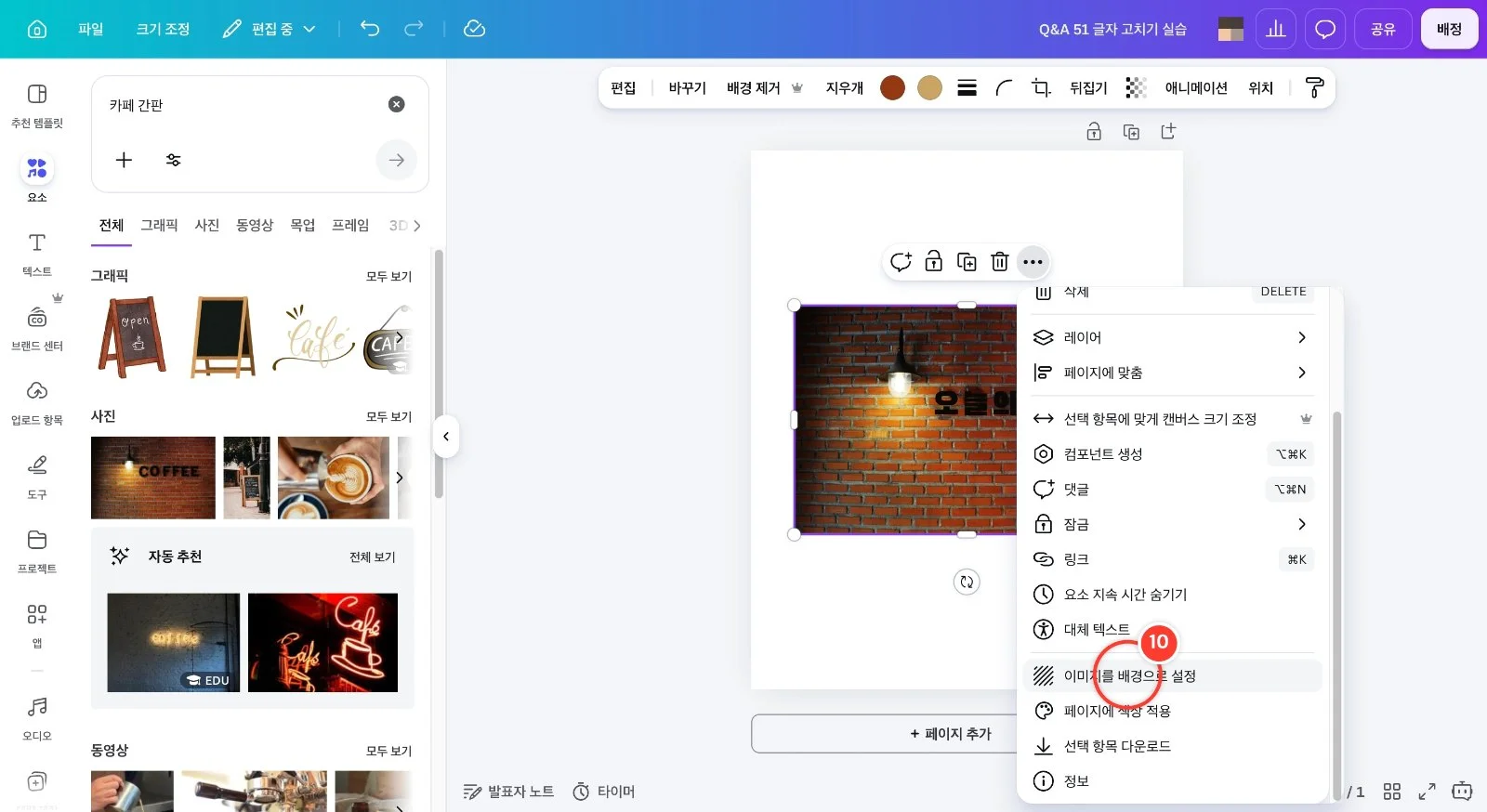Screen dimensions: 1487x812
Task: Add a page with 페이지 추가
Action: 951,734
